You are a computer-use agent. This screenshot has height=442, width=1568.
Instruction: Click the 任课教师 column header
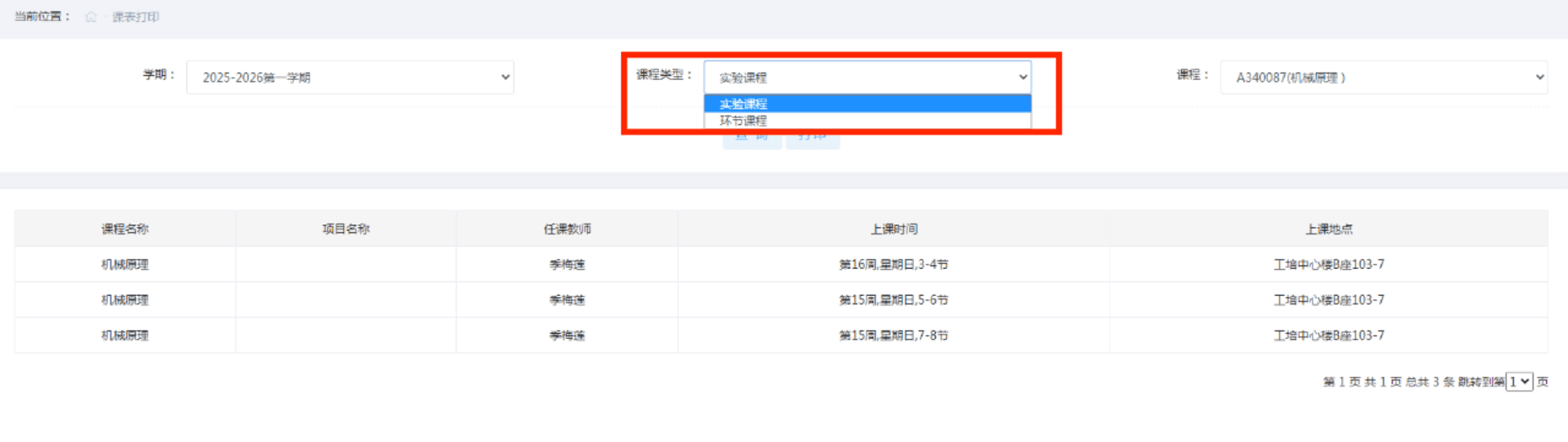(x=567, y=229)
